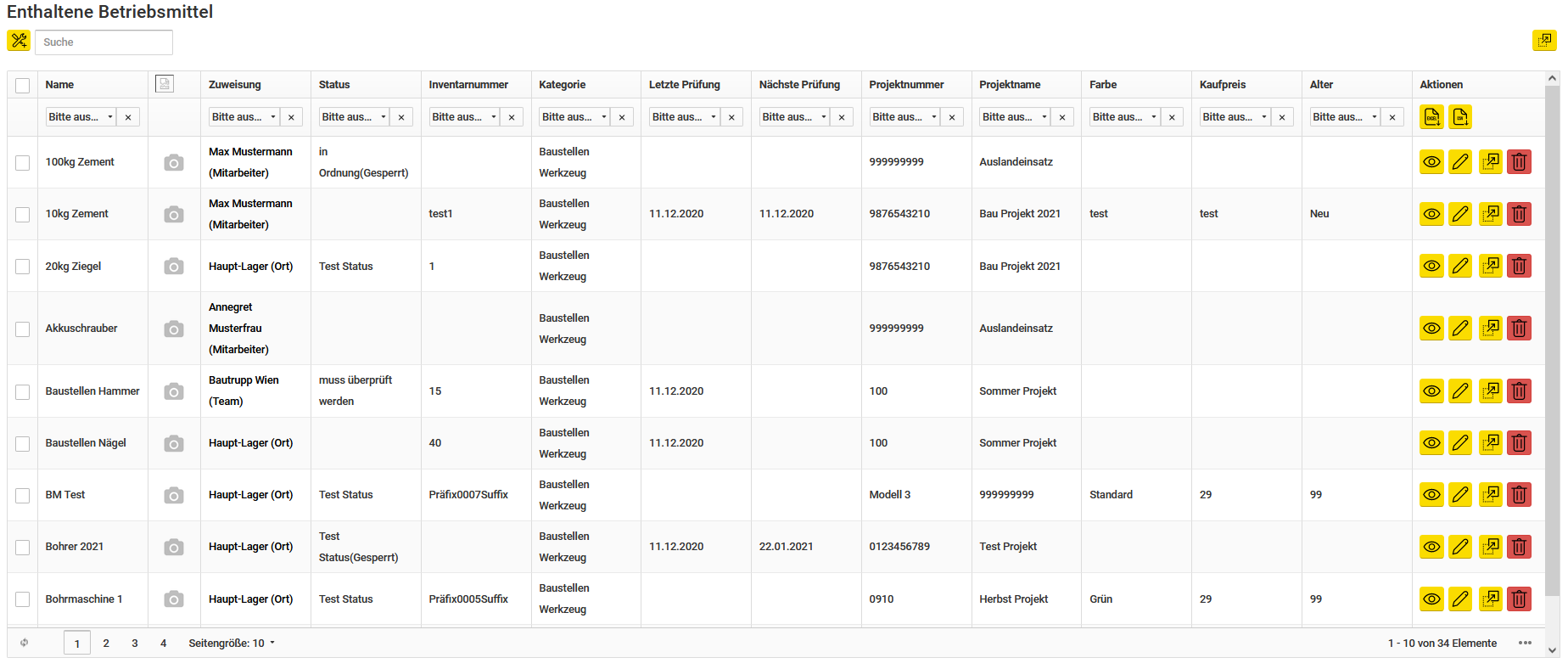The image size is (1568, 669).
Task: Go to page 3
Action: click(135, 643)
